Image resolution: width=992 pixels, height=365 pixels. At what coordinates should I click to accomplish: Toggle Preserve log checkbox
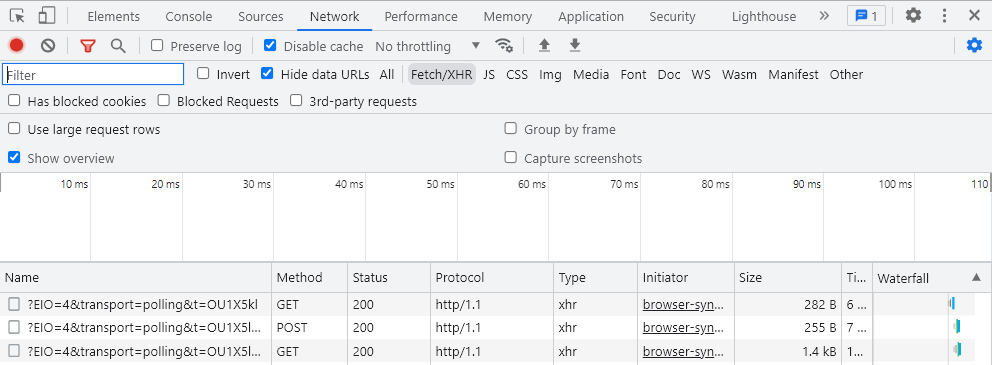click(158, 46)
